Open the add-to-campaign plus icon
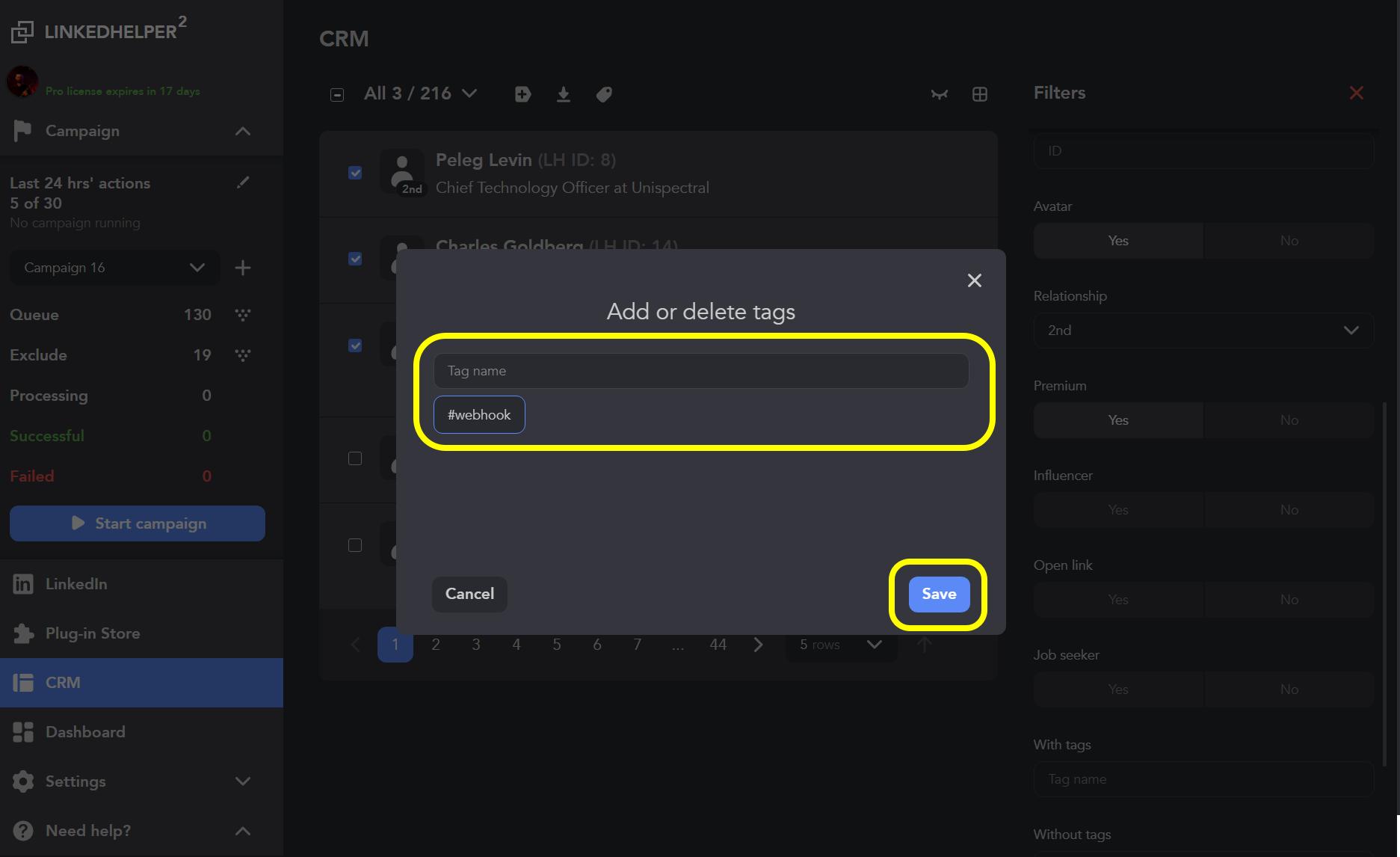 pos(522,93)
